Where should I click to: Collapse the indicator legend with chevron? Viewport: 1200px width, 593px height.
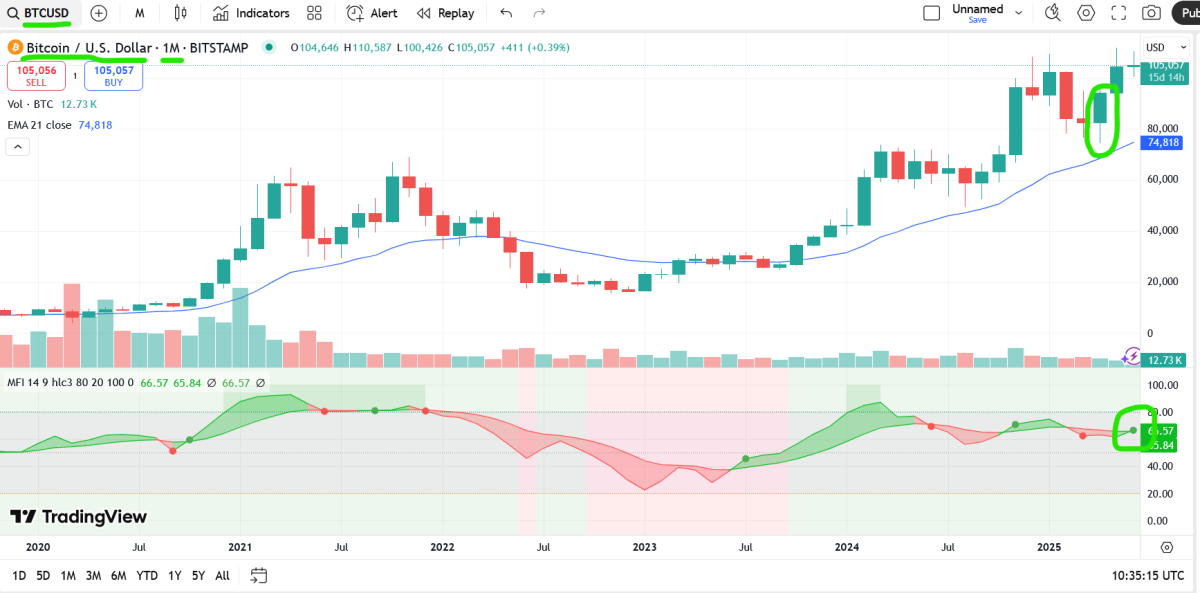[x=16, y=146]
